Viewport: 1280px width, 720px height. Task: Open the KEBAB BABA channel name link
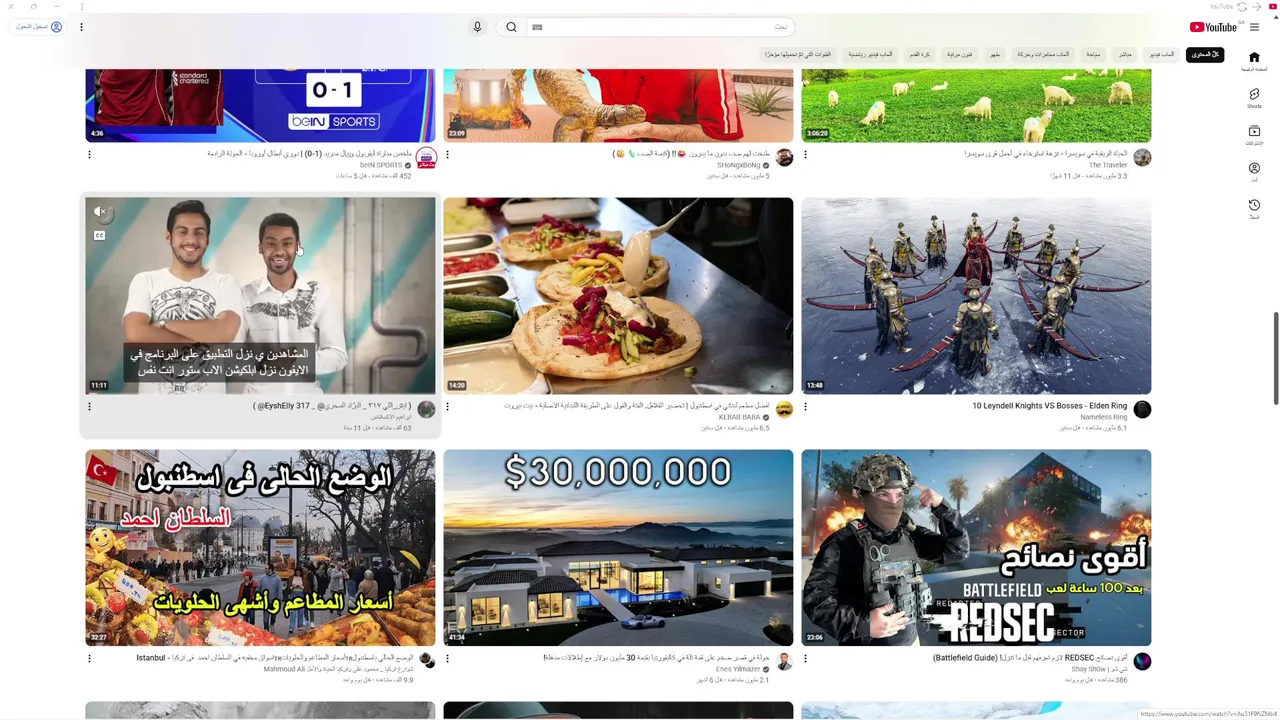point(739,417)
